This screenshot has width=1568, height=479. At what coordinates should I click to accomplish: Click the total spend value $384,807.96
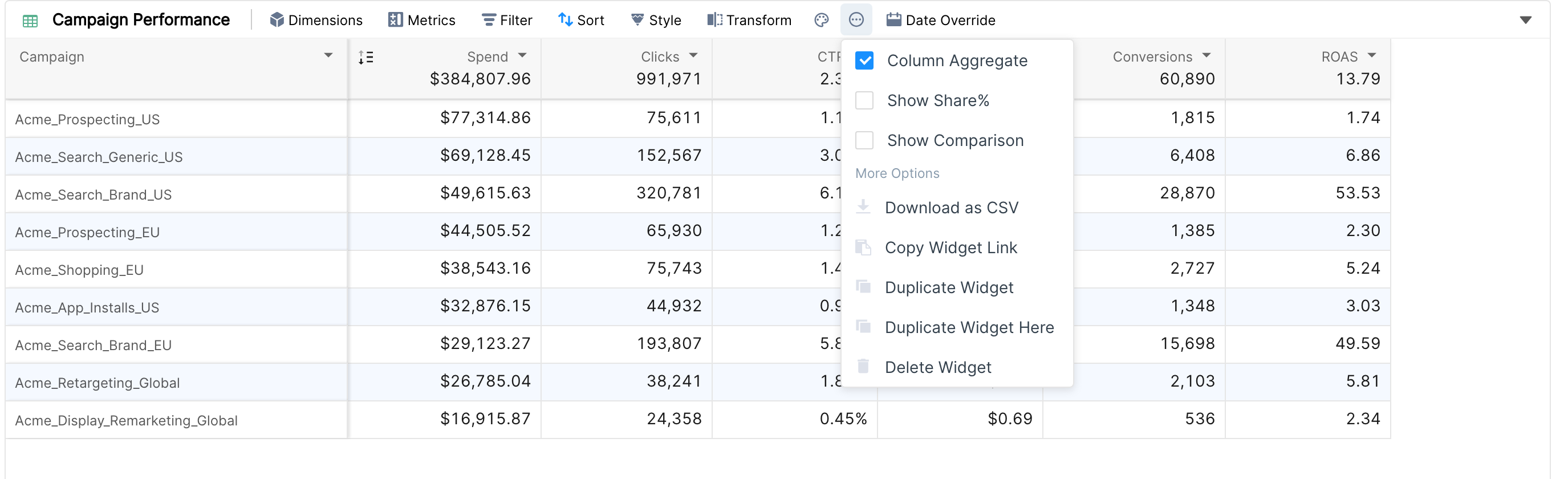[480, 79]
